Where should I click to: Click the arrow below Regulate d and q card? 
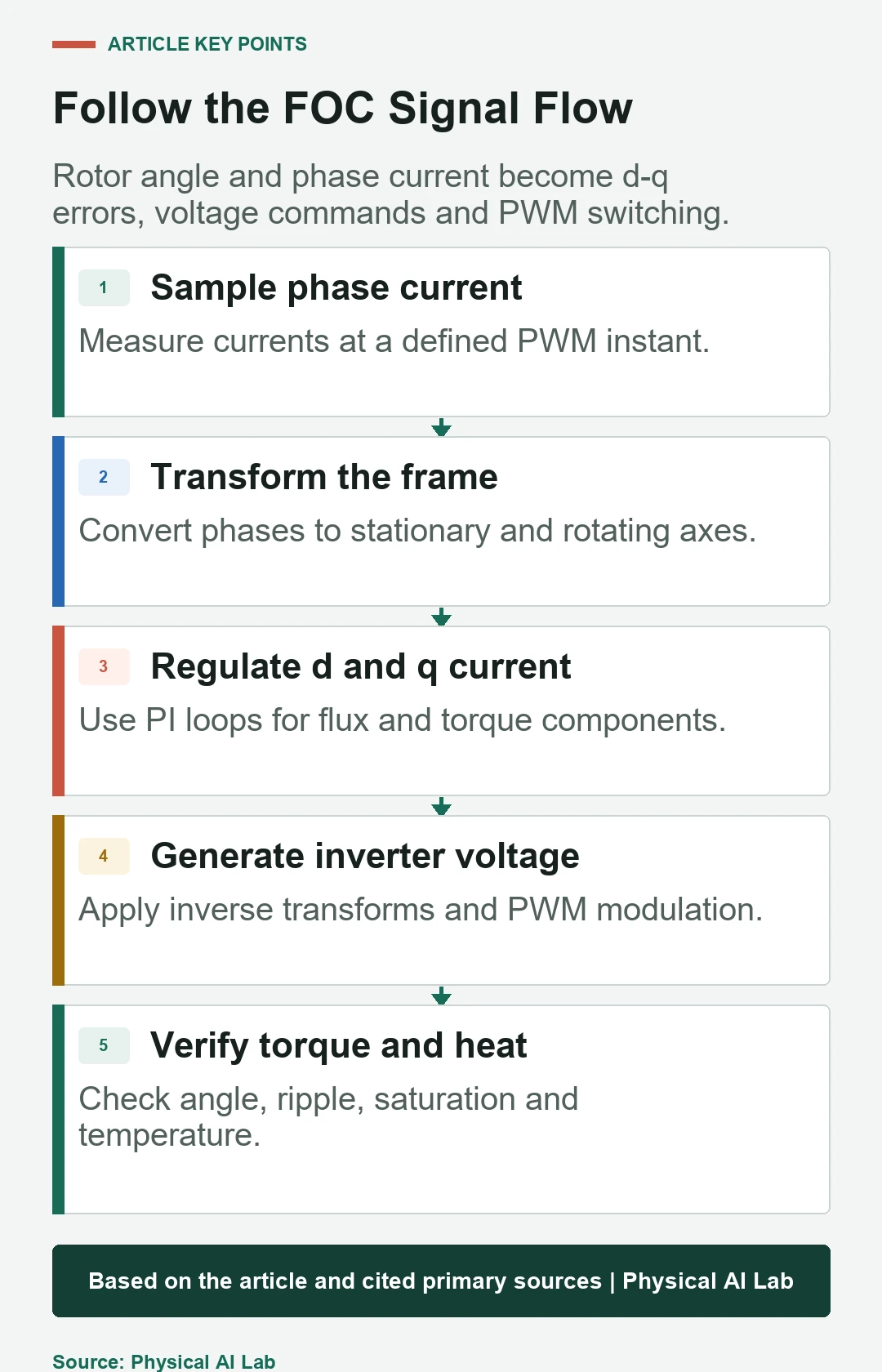click(x=441, y=806)
